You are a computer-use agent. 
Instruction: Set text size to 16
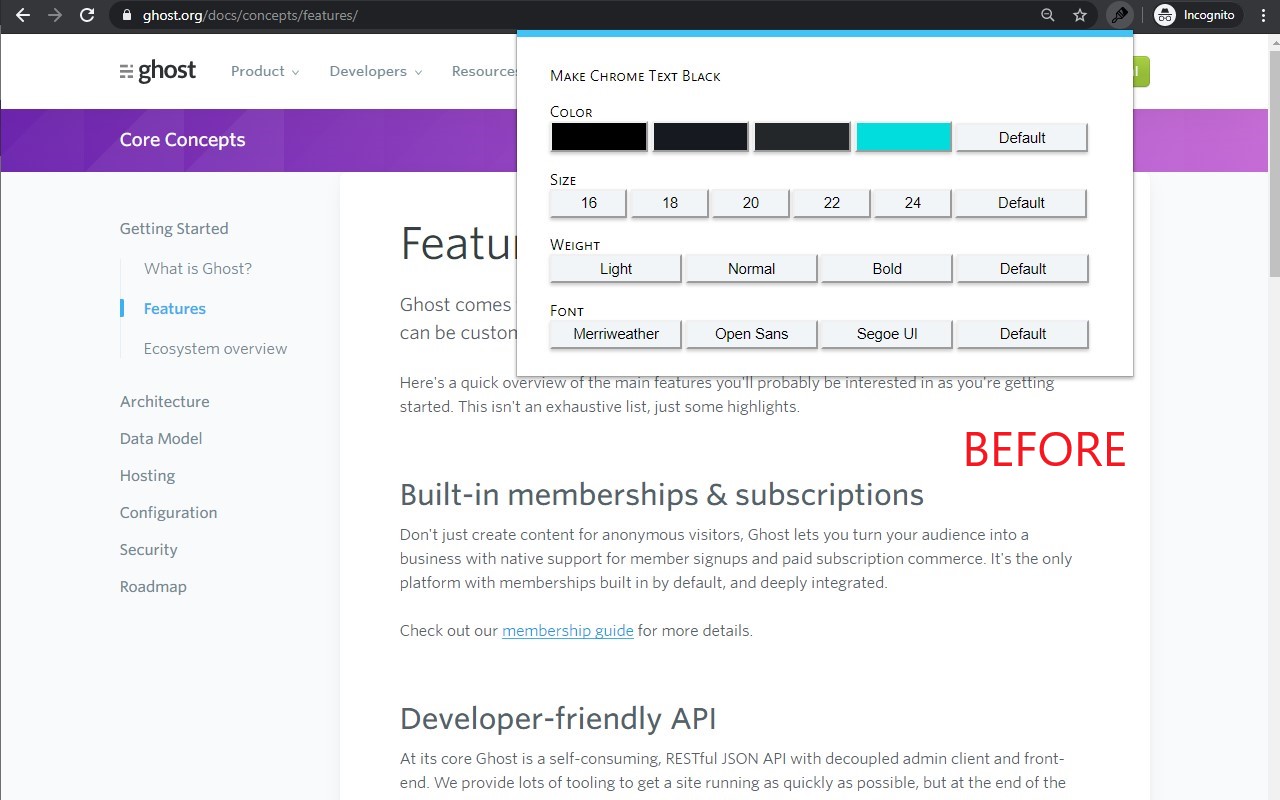point(589,203)
